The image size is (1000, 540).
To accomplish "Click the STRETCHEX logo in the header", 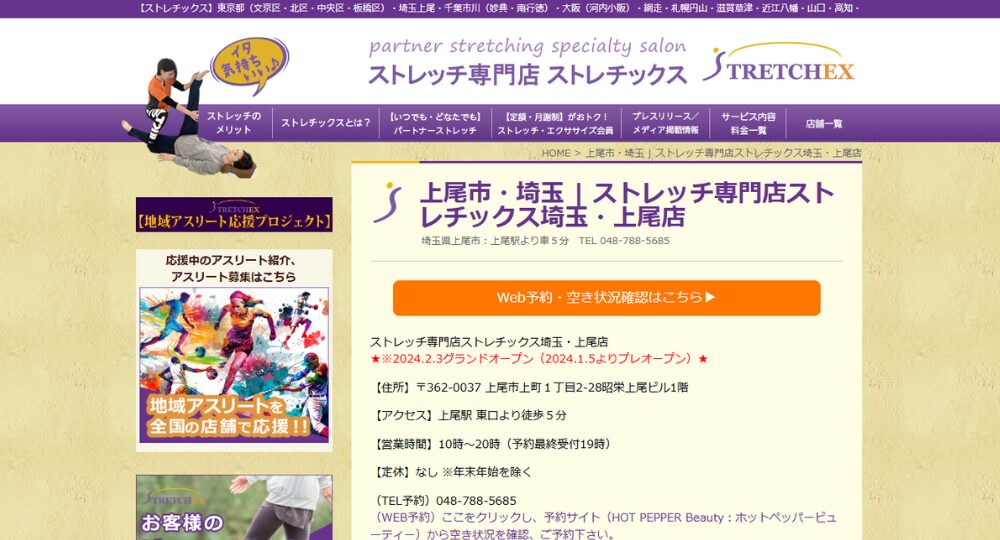I will pyautogui.click(x=778, y=62).
